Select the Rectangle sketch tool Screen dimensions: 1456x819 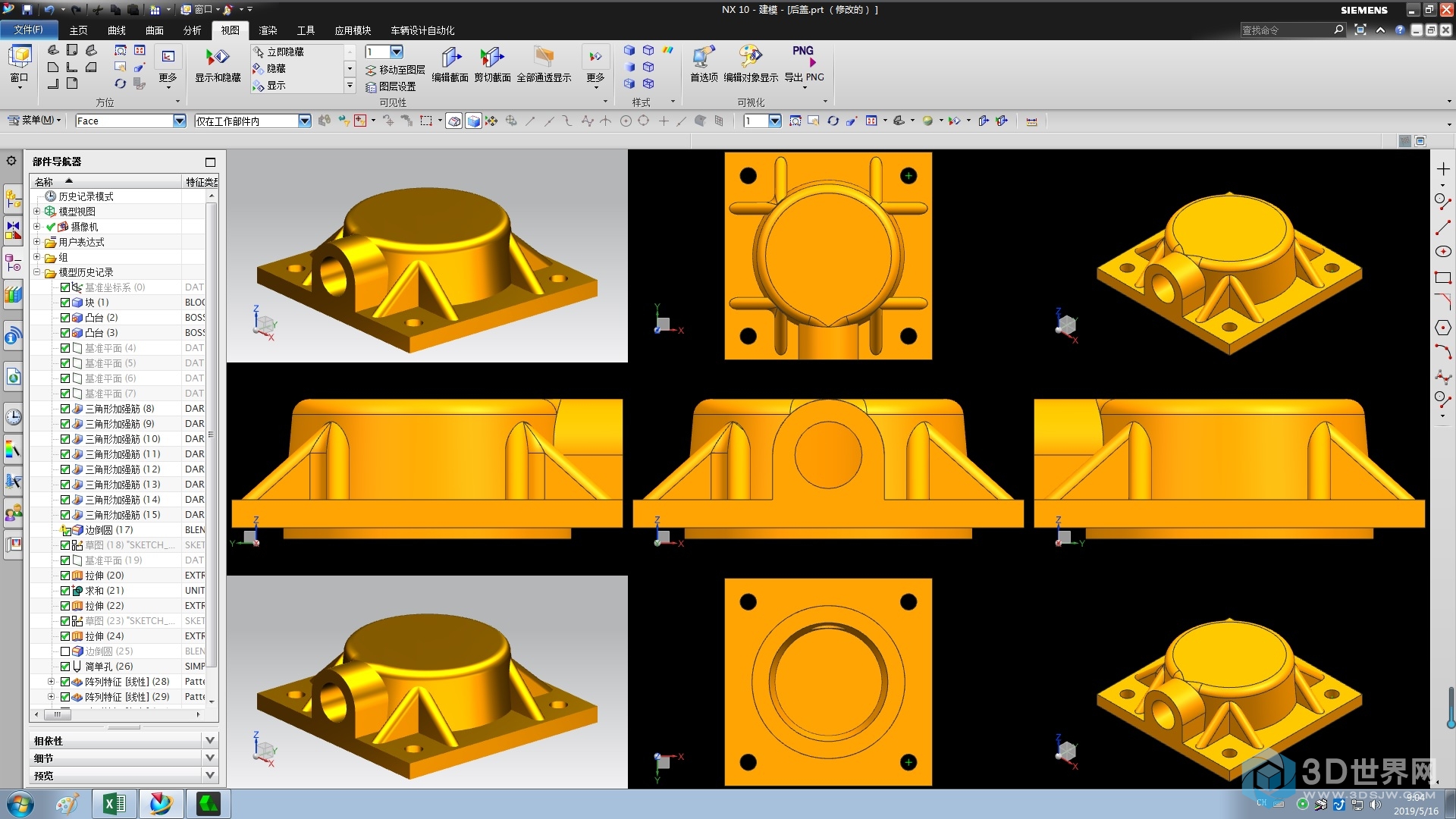[x=1442, y=278]
